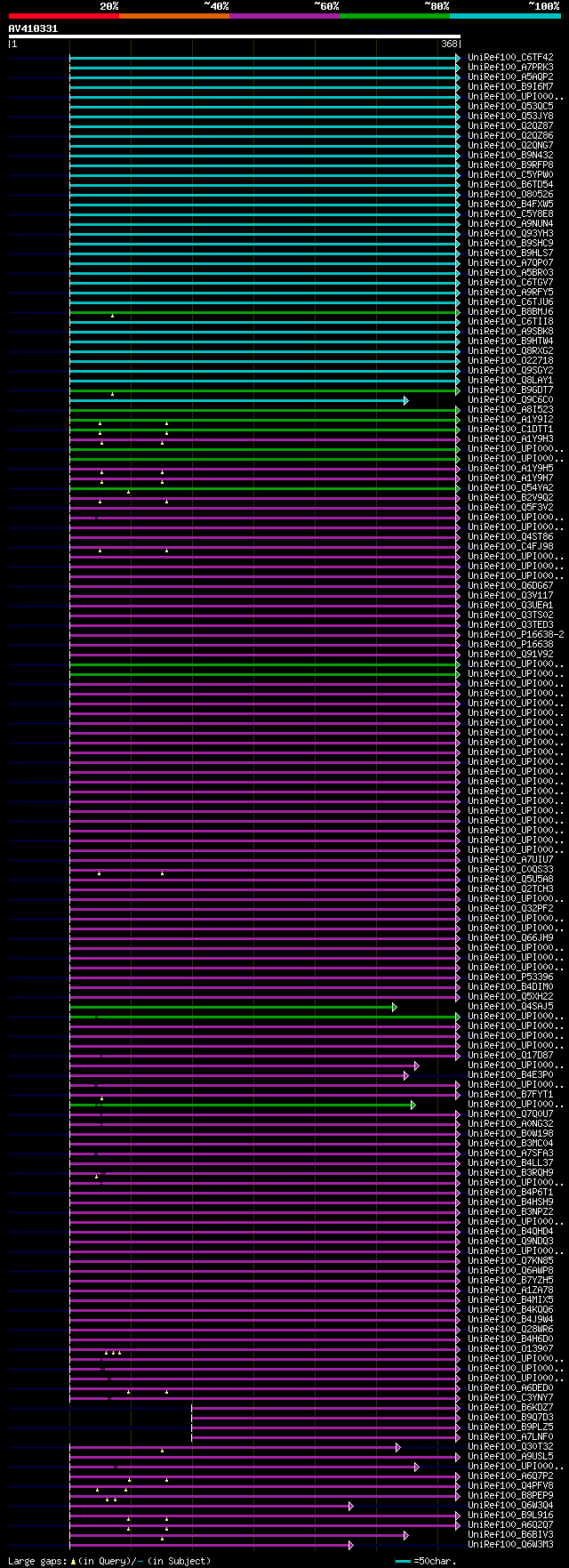Click the purple arrowhead of the Q30T32 alignment
Viewport: 569px width, 1568px height.
pos(398,1447)
